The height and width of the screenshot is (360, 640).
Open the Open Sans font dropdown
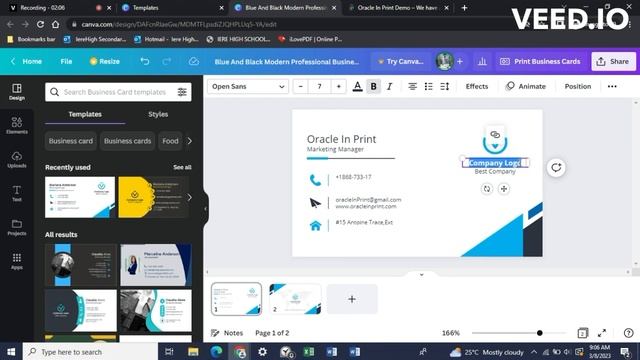point(248,87)
